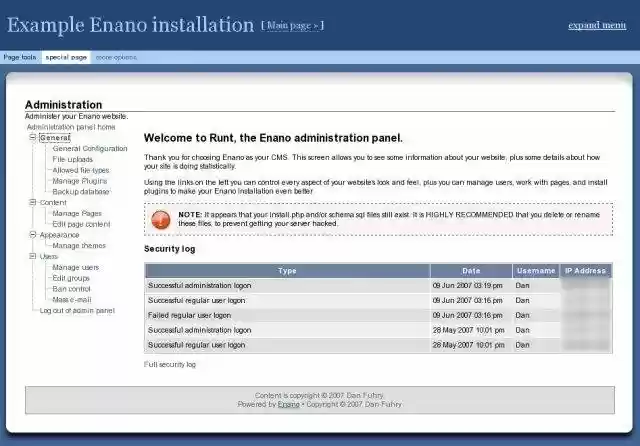Open Mass e-mail

(x=72, y=300)
